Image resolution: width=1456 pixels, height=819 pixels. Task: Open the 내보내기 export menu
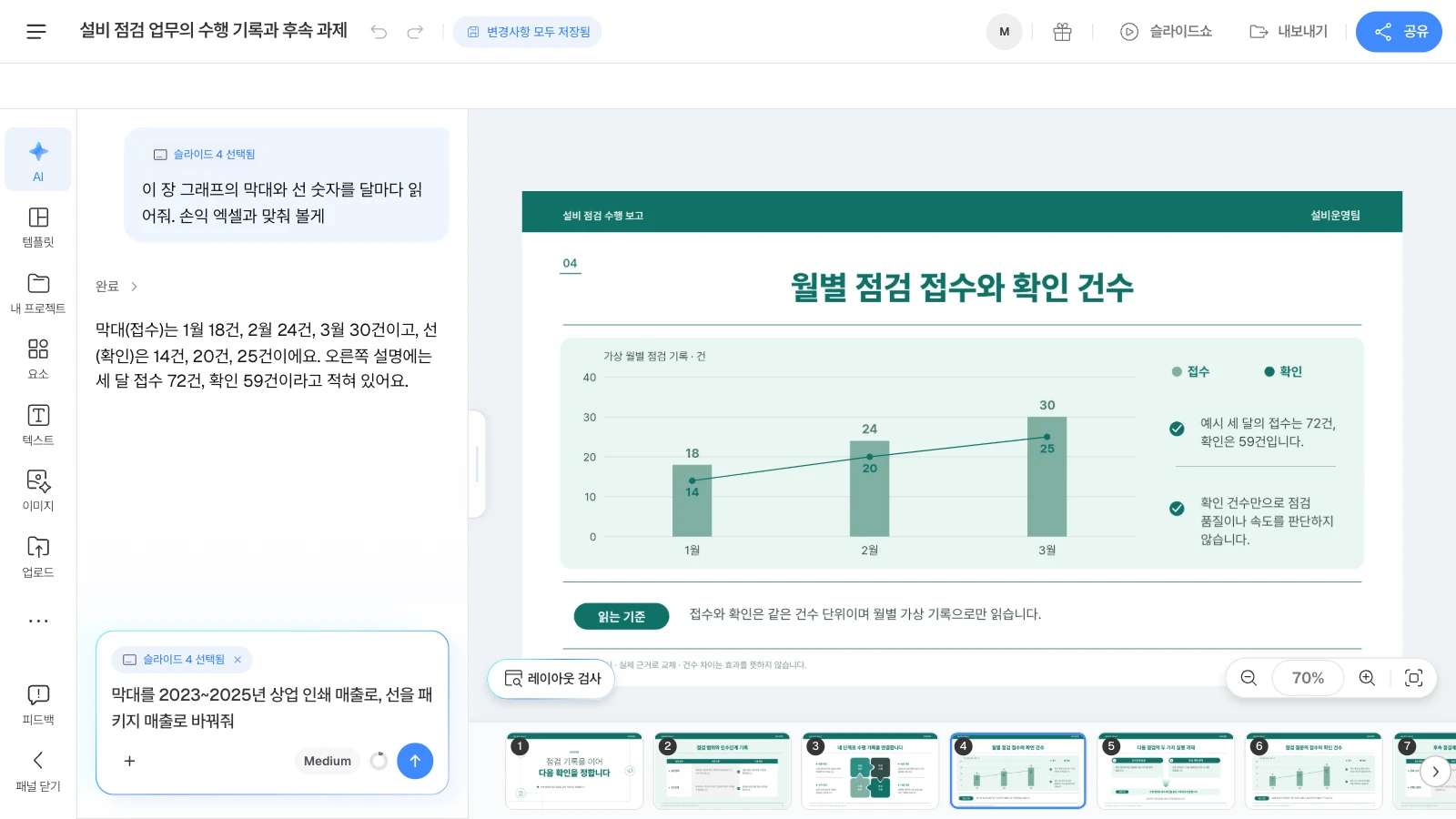click(1289, 32)
